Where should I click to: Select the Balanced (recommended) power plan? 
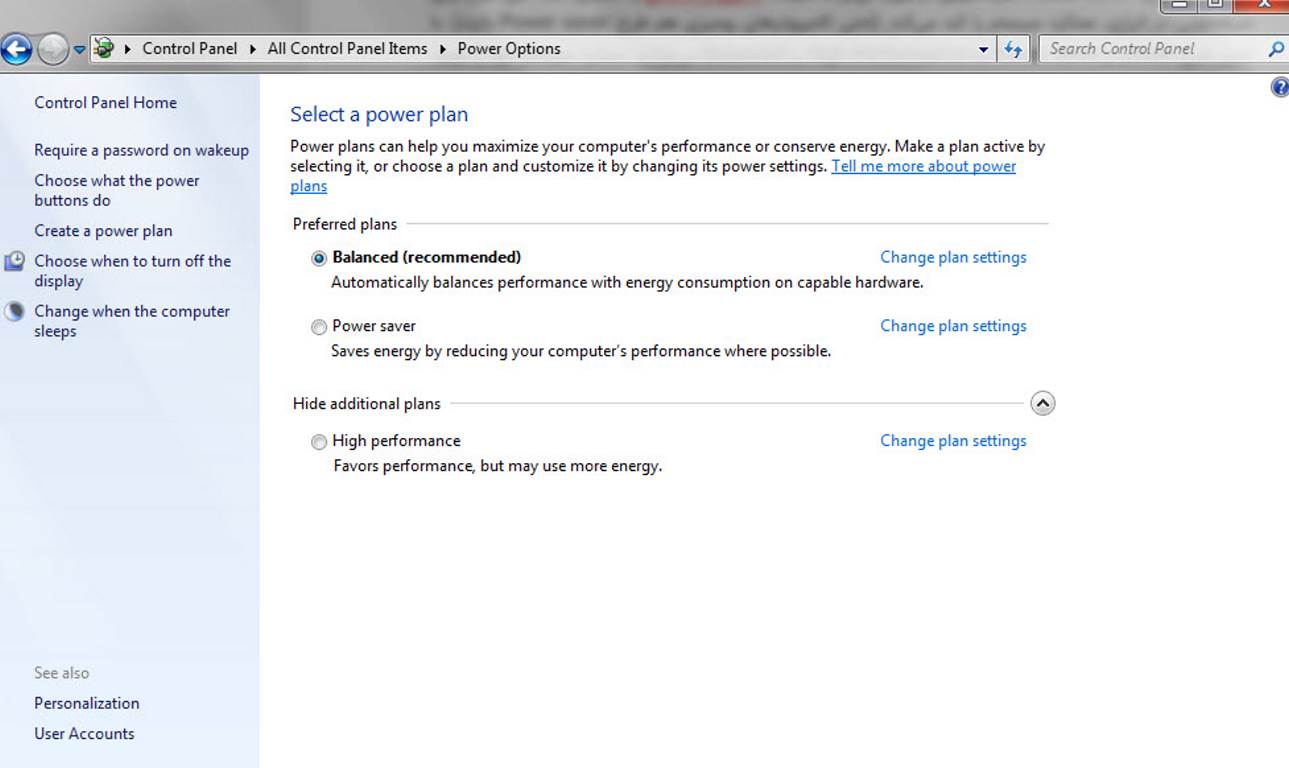319,258
